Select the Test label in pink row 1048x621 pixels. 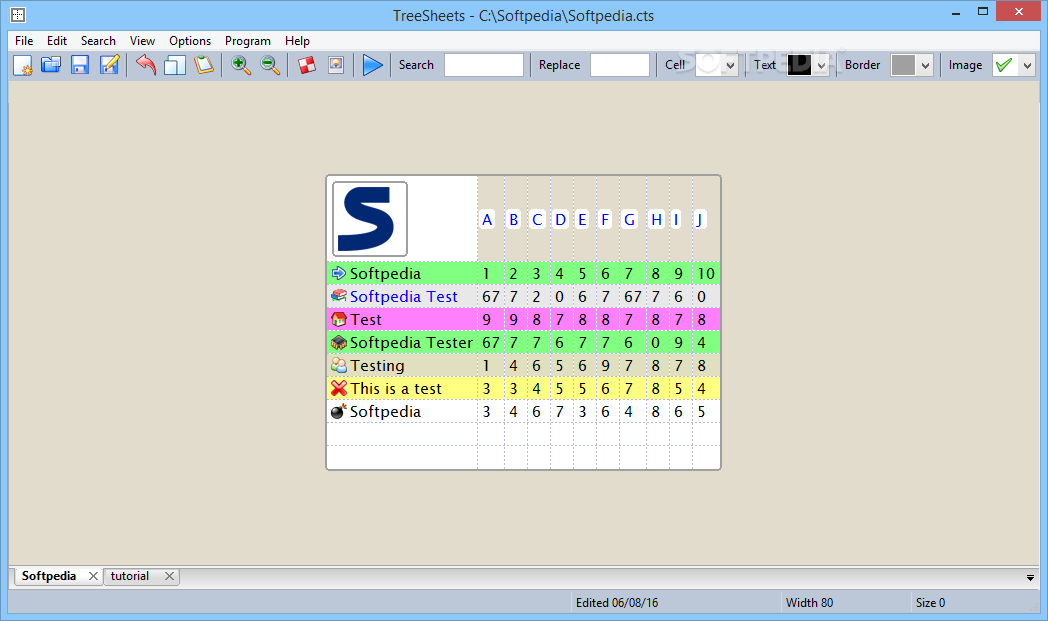[x=366, y=320]
